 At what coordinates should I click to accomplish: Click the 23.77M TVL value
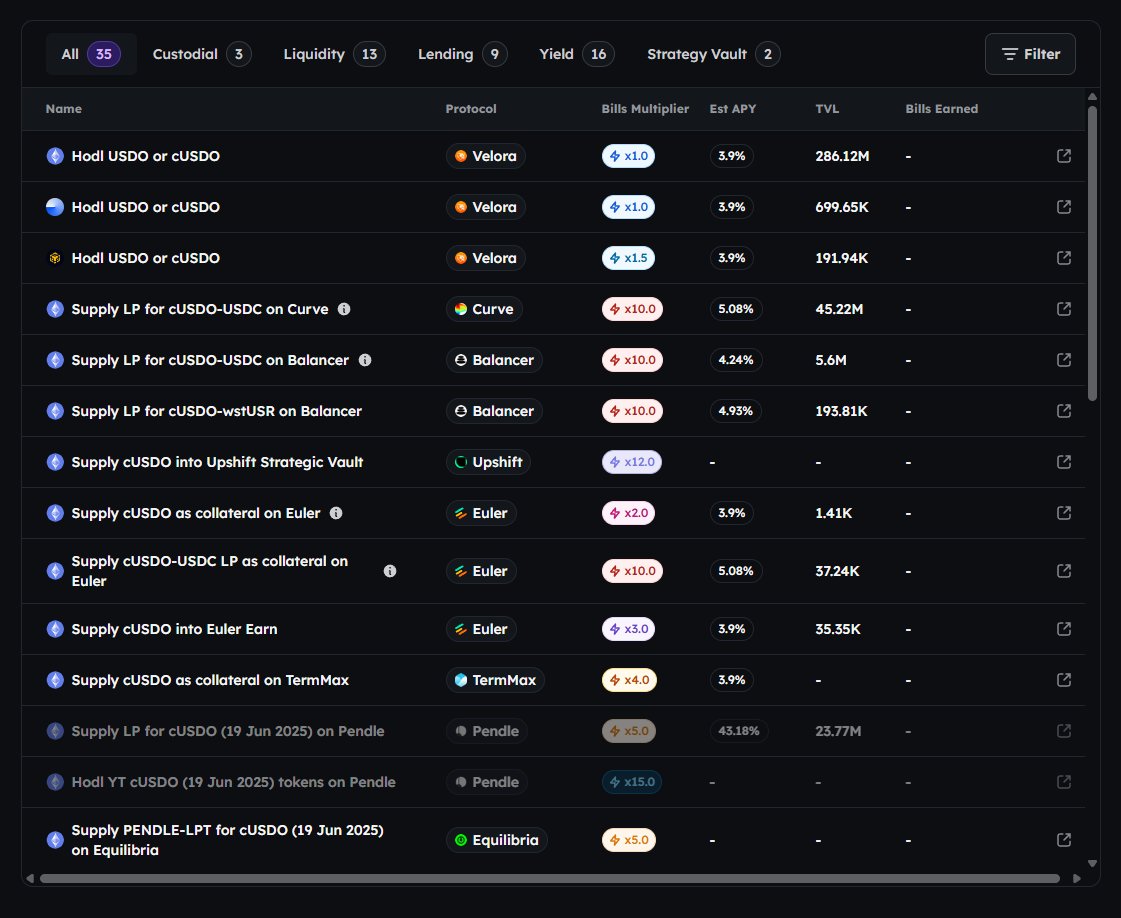point(838,731)
